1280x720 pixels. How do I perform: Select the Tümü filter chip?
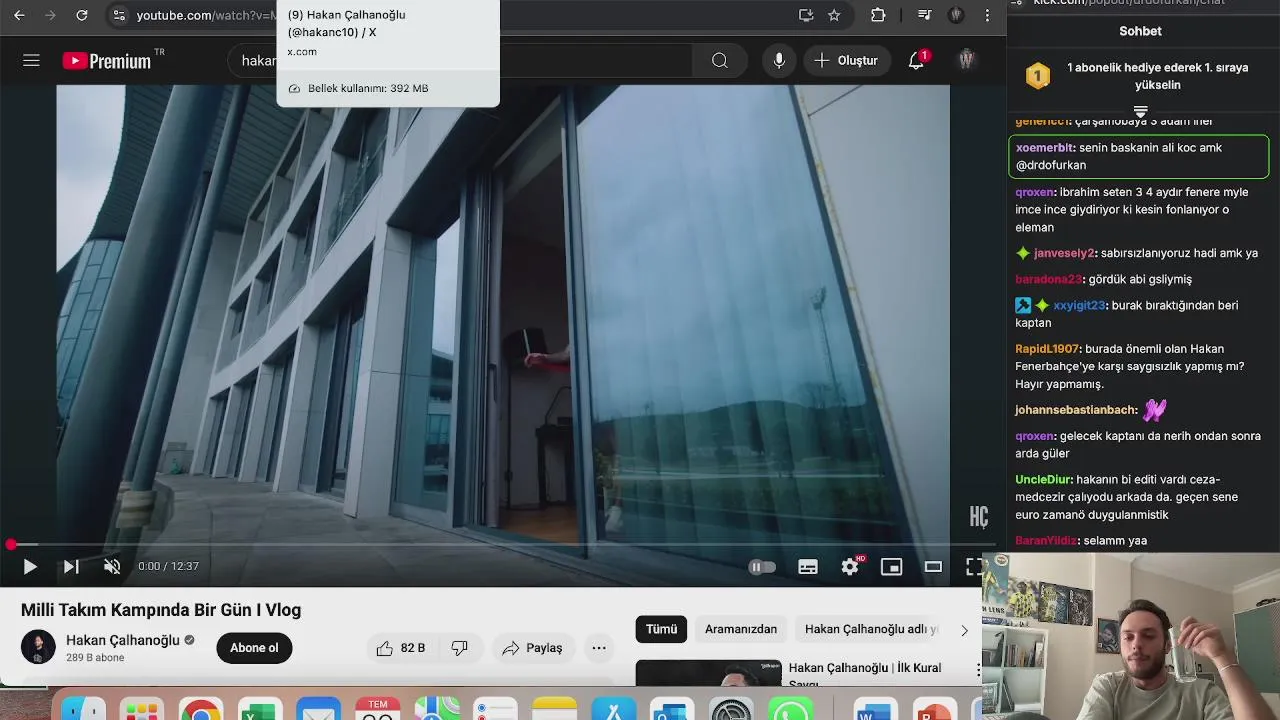[661, 629]
